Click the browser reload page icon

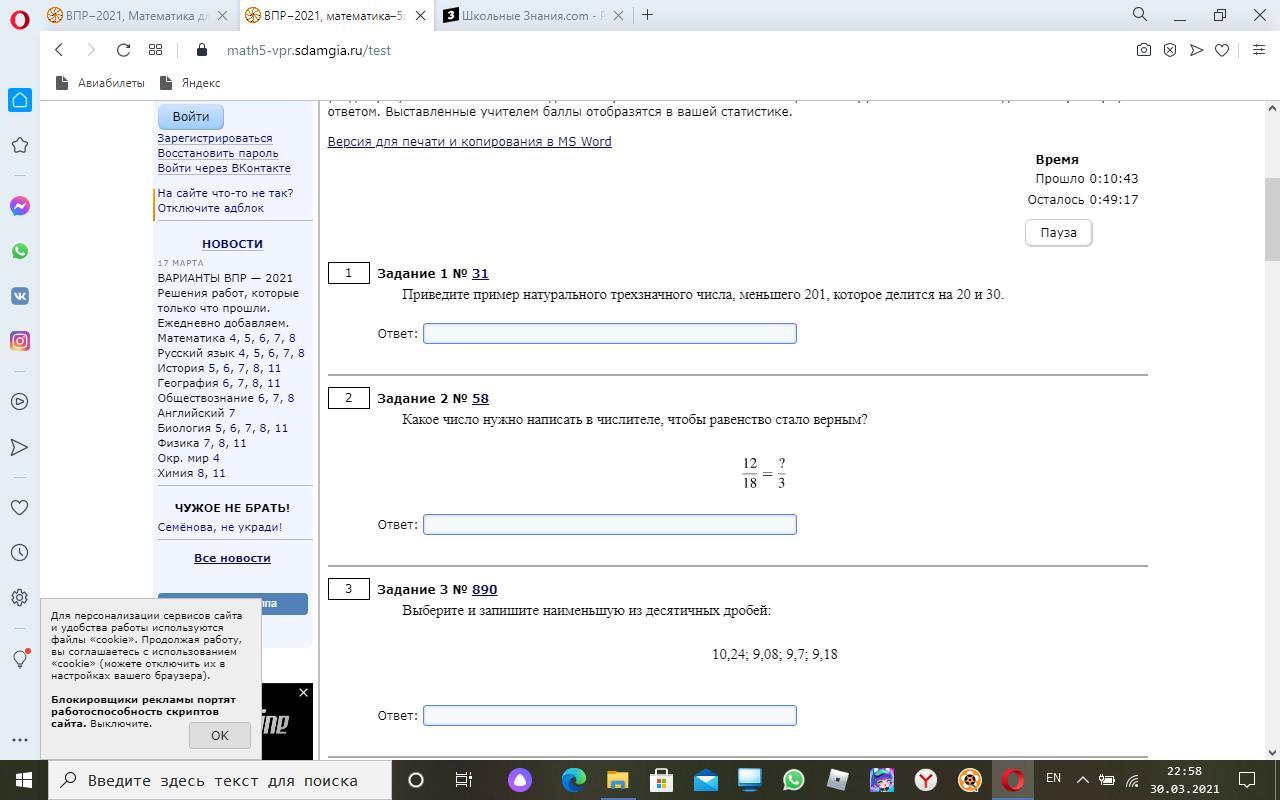(123, 50)
